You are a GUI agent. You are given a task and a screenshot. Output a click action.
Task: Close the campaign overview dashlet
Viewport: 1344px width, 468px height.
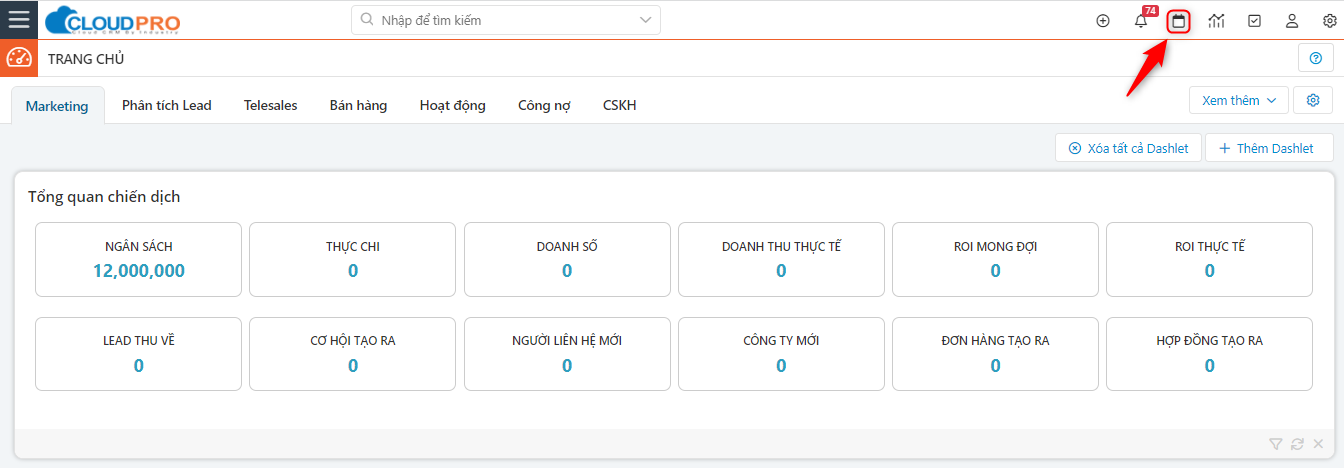click(x=1318, y=444)
